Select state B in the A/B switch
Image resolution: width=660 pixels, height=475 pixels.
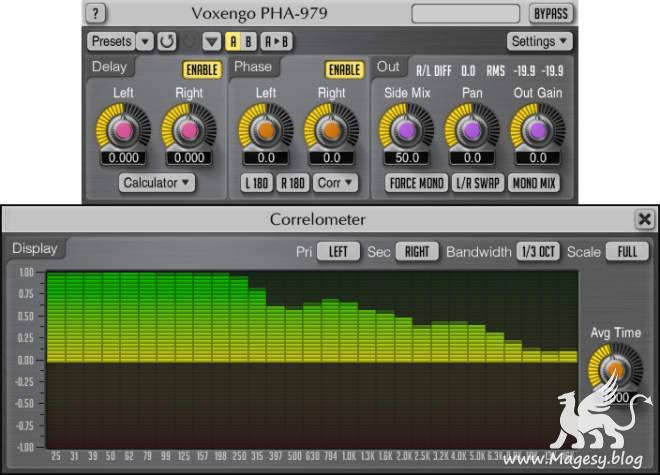click(x=248, y=41)
